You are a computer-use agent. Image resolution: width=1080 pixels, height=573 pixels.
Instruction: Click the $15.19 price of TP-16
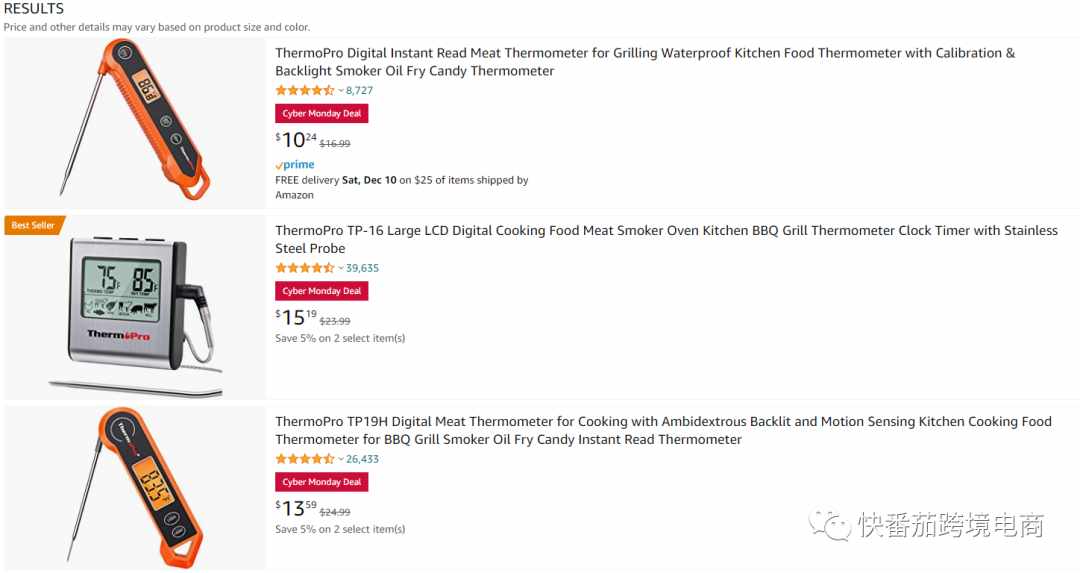296,317
